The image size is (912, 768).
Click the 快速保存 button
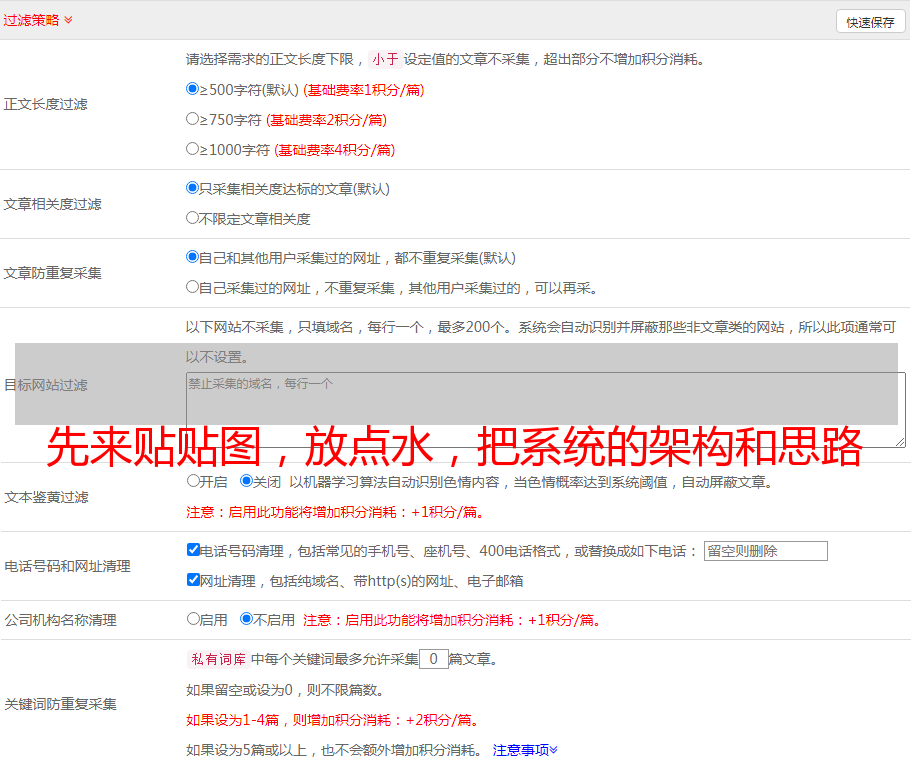pyautogui.click(x=870, y=22)
